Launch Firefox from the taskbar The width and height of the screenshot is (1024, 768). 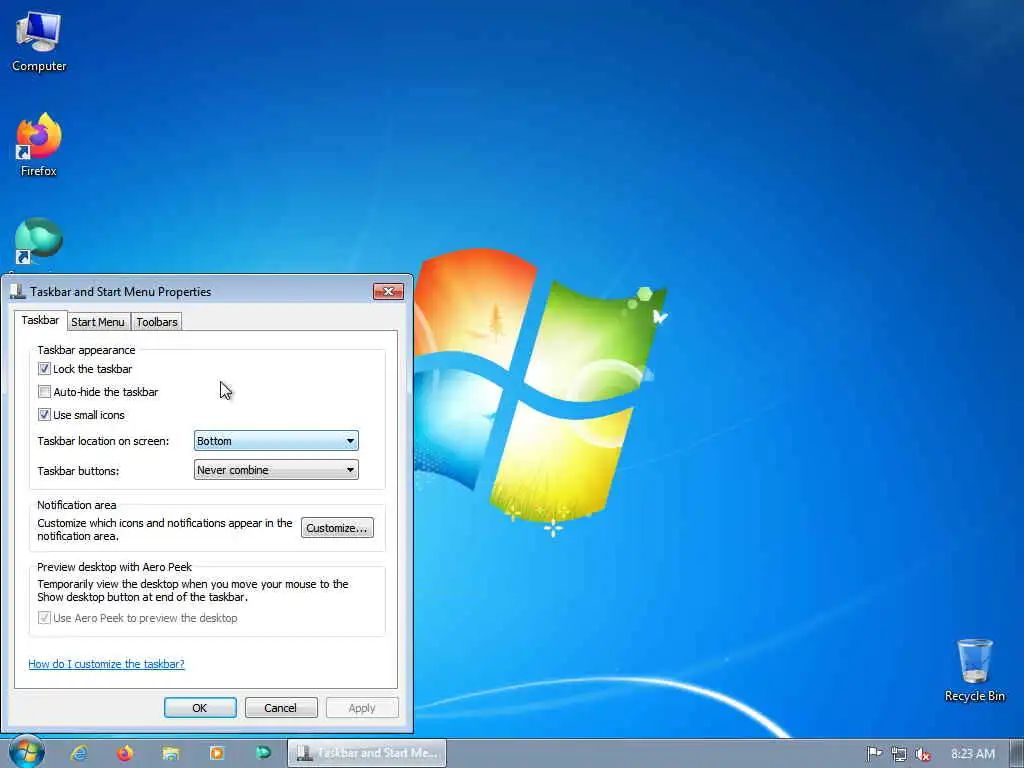pyautogui.click(x=125, y=753)
